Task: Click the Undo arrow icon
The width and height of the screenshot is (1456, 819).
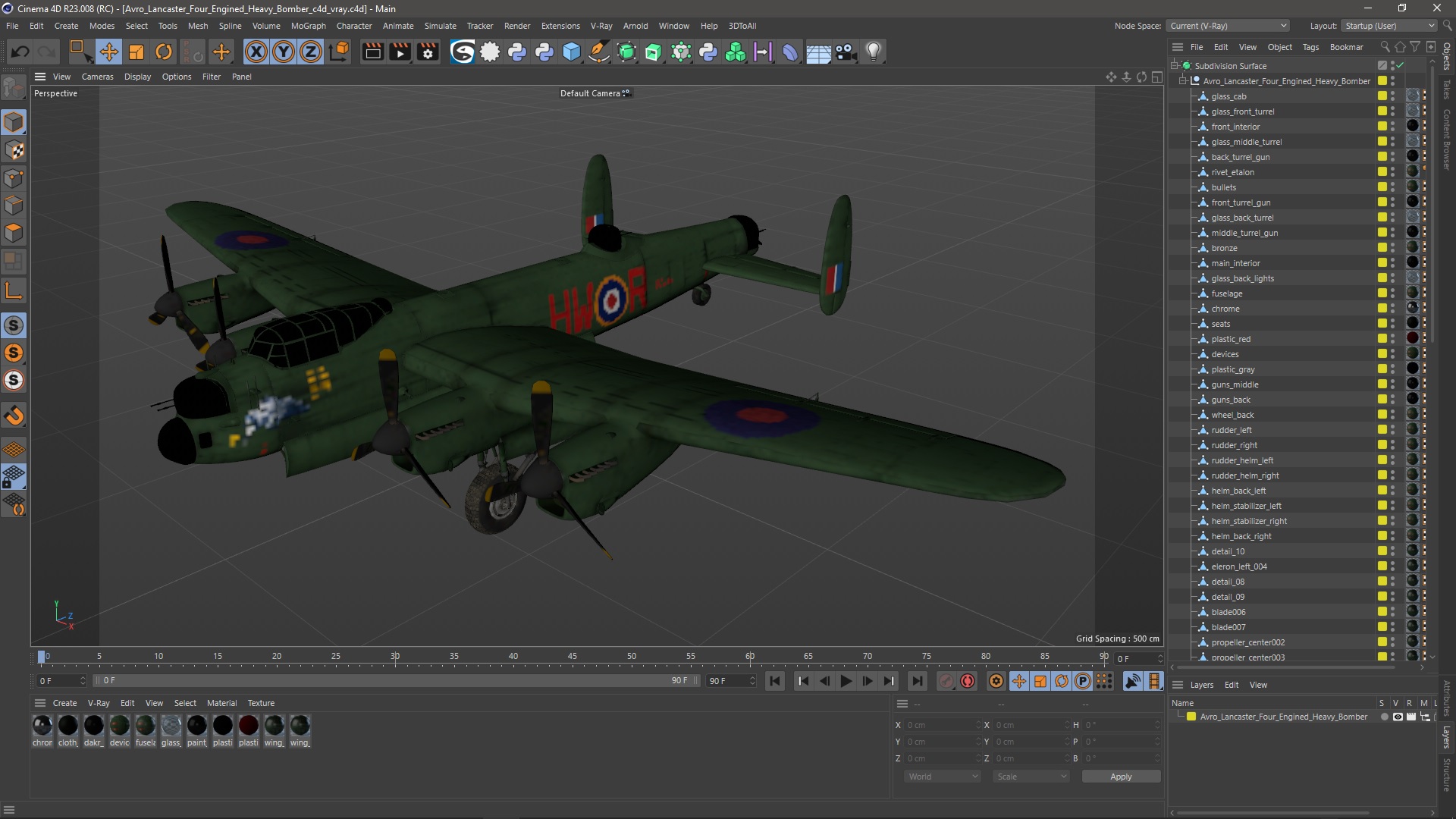Action: (20, 52)
